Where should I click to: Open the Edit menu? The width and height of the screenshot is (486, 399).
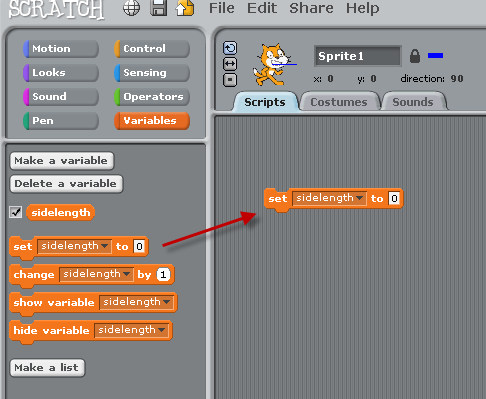262,8
